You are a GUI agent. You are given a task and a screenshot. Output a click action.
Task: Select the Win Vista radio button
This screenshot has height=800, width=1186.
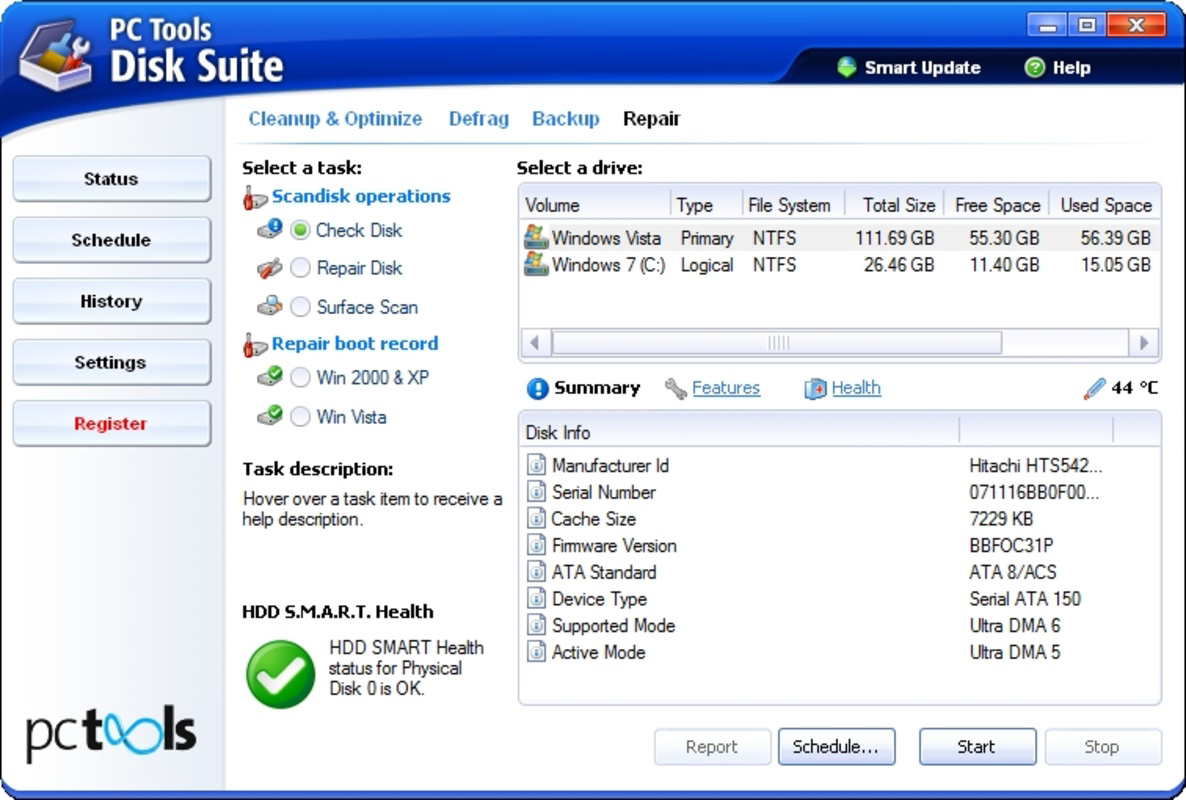click(300, 416)
